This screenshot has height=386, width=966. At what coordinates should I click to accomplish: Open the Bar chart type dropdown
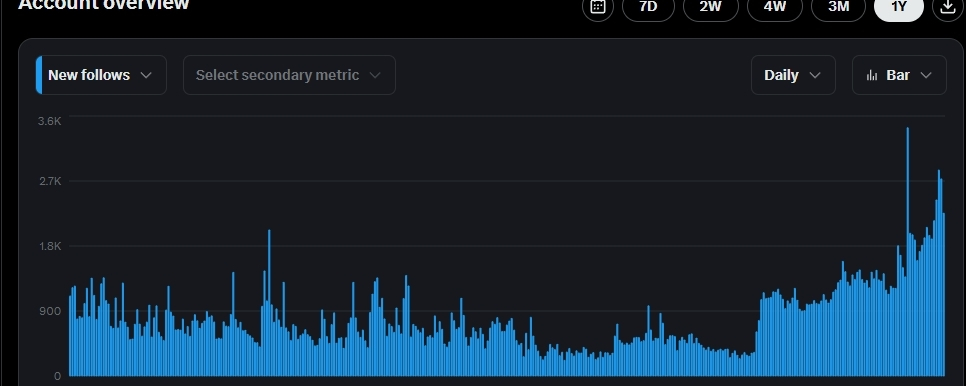tap(899, 75)
